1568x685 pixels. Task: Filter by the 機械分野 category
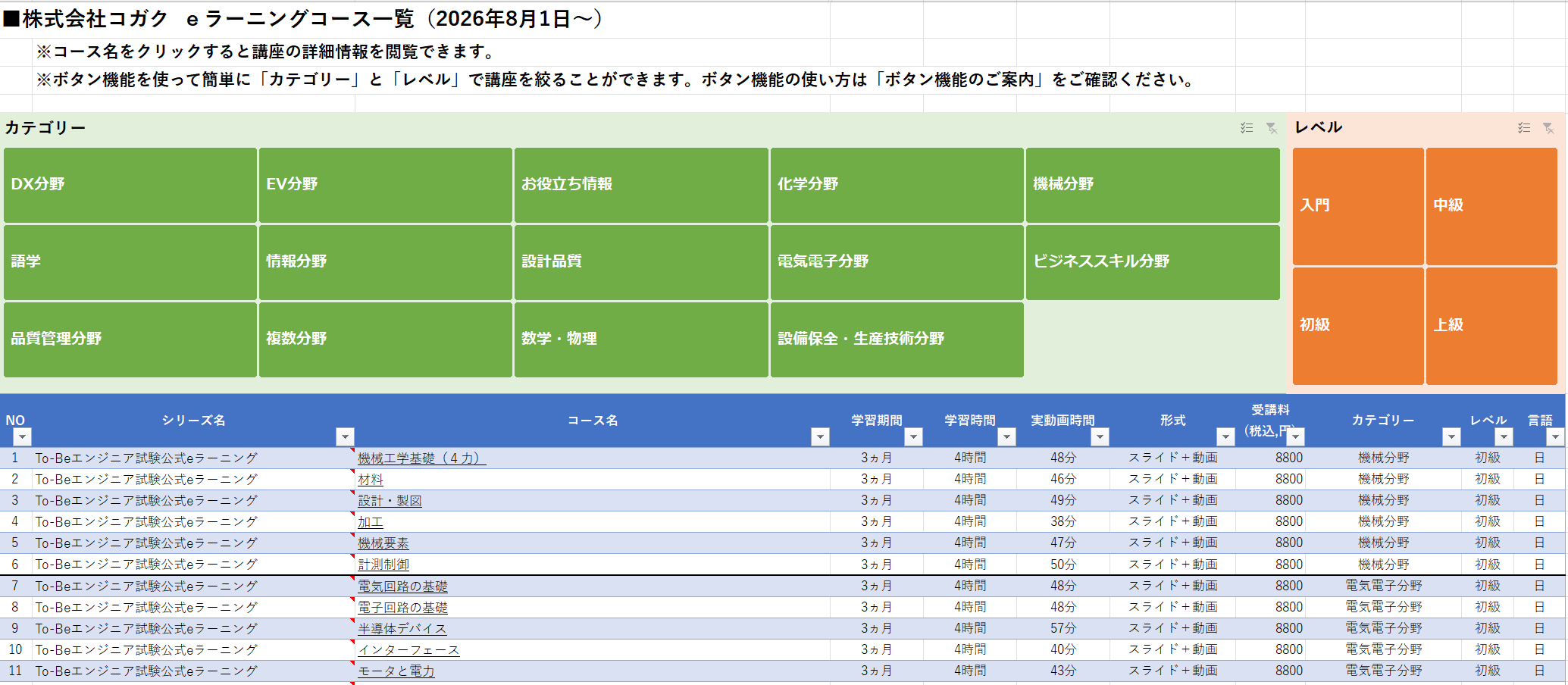point(1153,185)
